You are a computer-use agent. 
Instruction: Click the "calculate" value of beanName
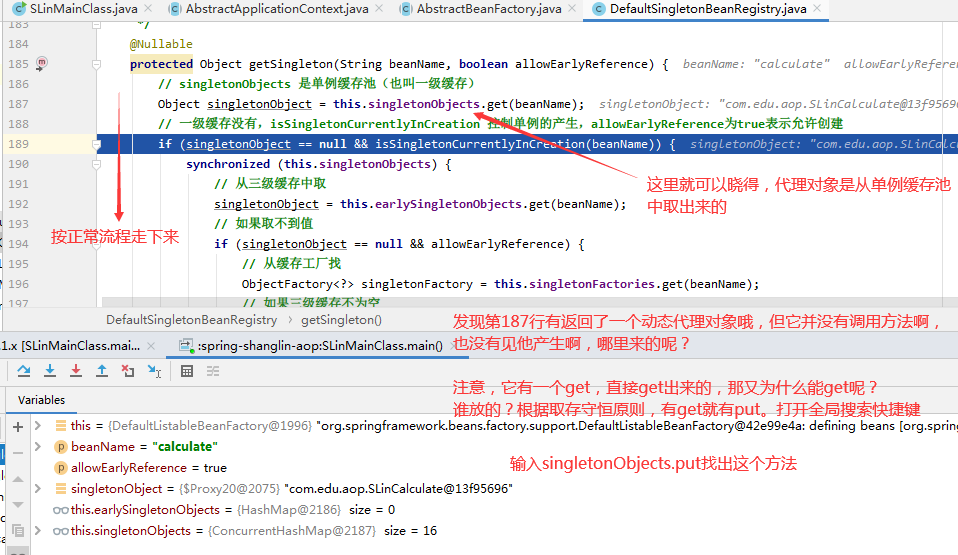[x=185, y=447]
